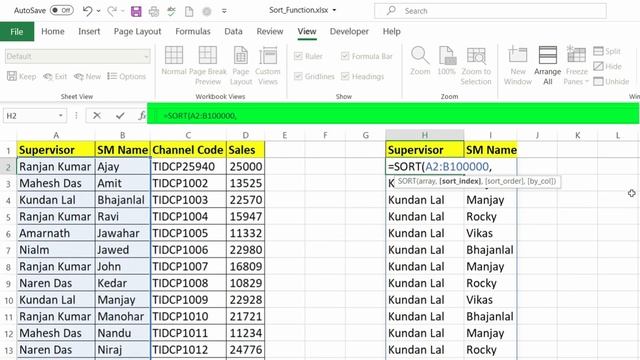The image size is (640, 360).
Task: Open the Review ribbon tab
Action: click(270, 31)
